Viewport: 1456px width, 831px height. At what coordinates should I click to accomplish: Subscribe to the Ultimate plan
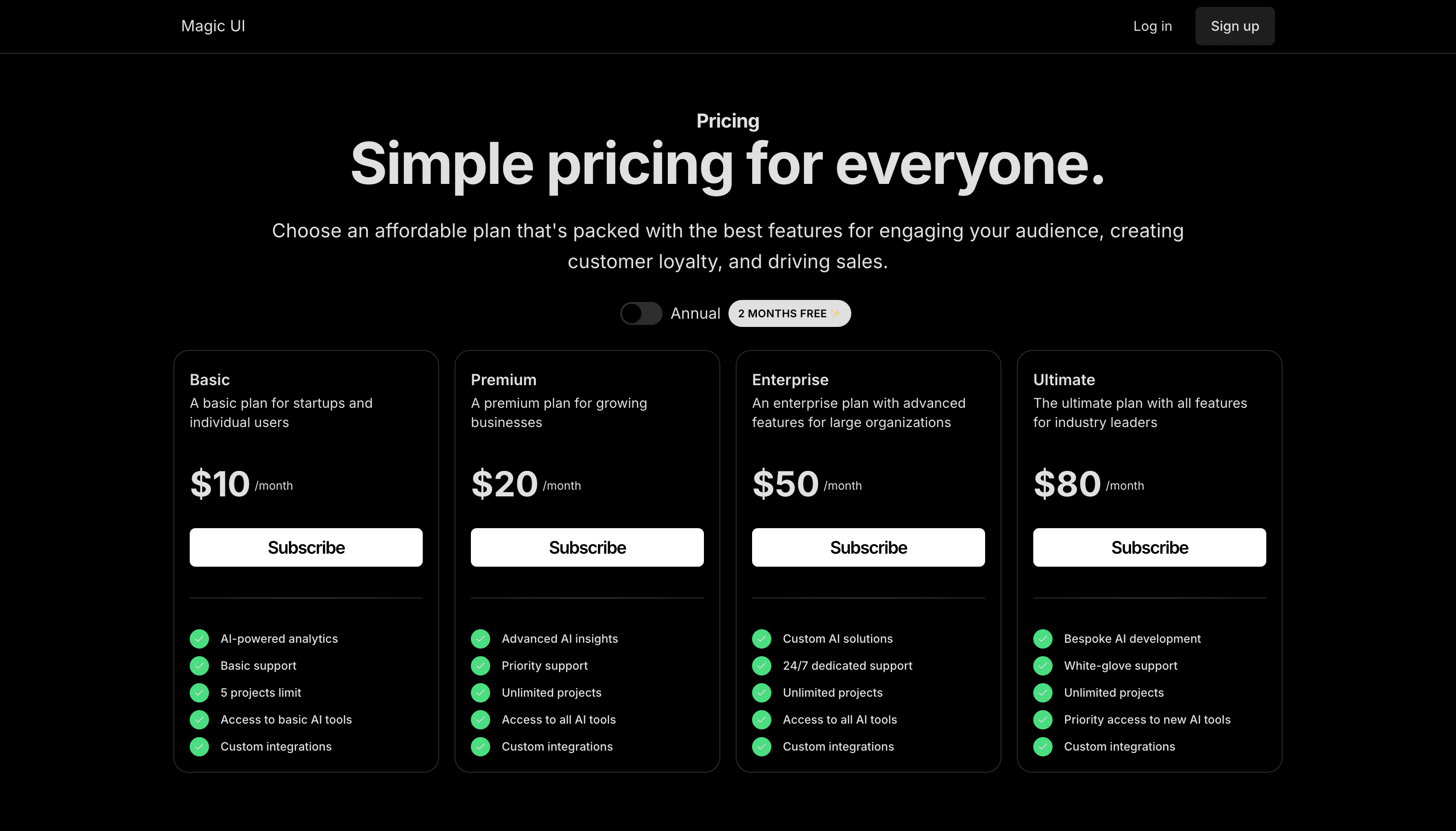coord(1149,547)
